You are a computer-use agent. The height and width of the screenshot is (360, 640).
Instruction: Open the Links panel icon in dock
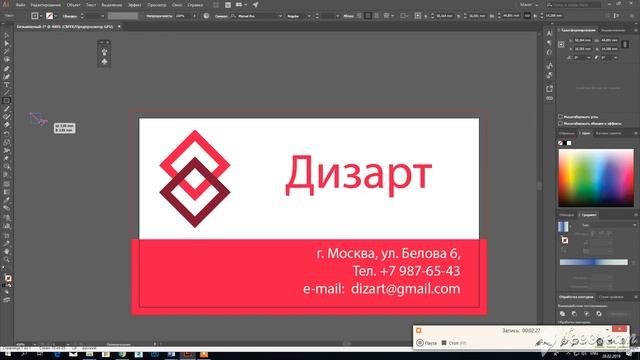549,98
